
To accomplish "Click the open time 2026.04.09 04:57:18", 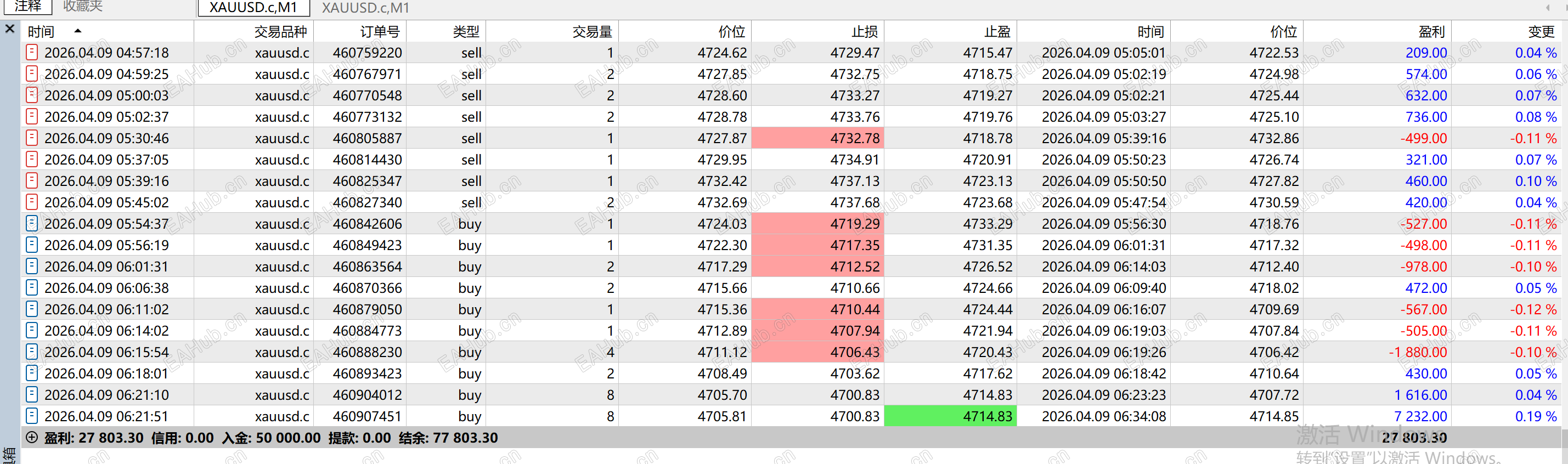I will click(x=106, y=53).
